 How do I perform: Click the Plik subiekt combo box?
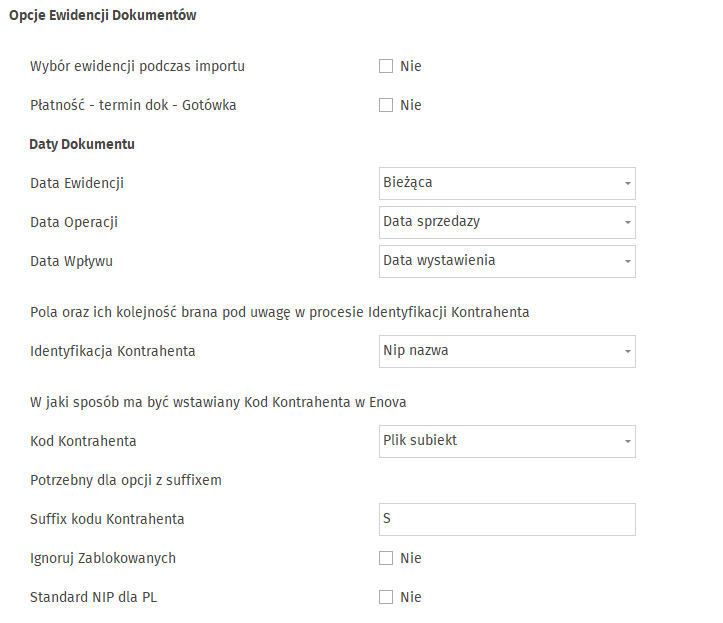pos(507,441)
